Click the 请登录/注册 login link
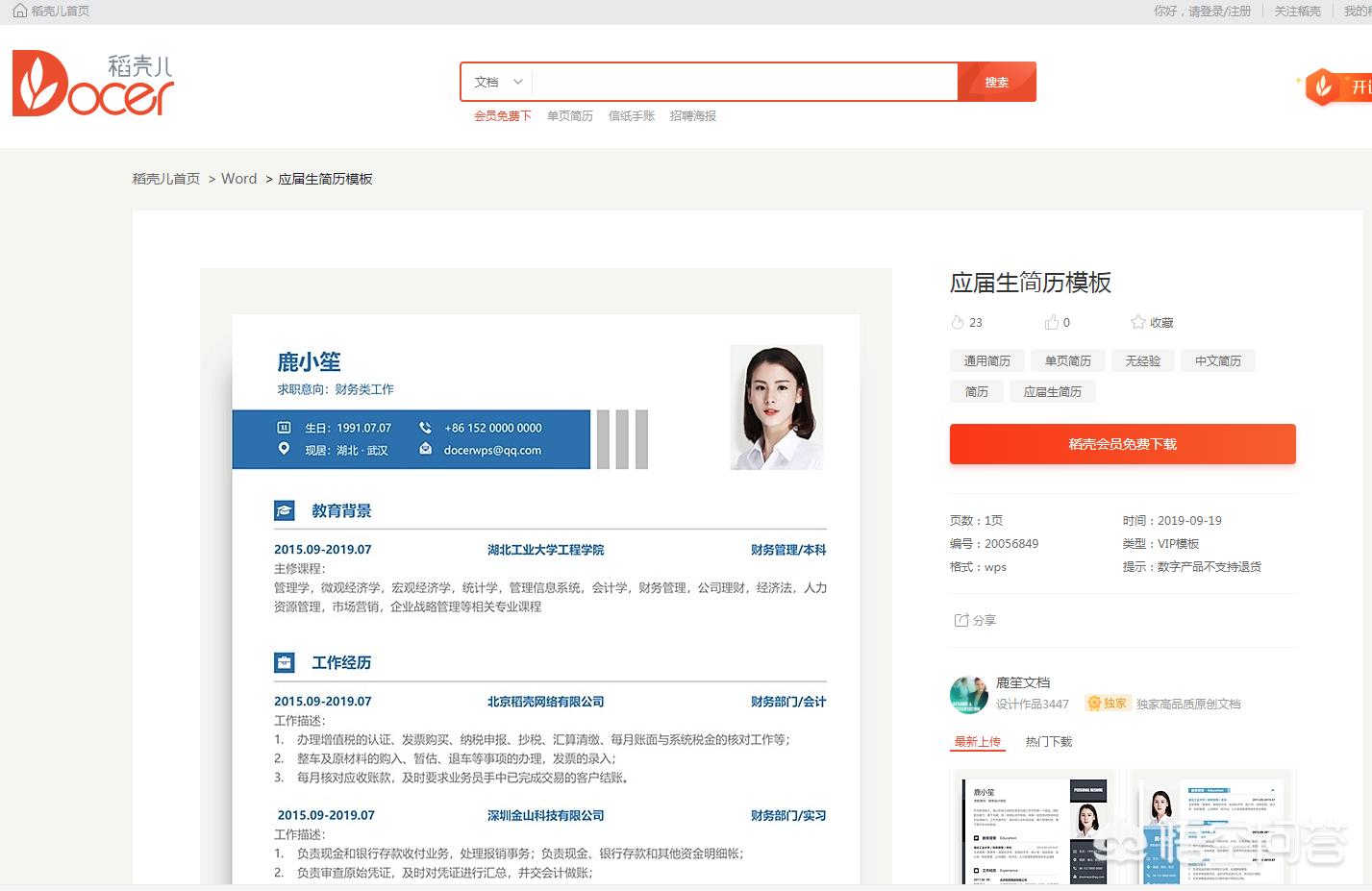Viewport: 1372px width, 891px height. (x=1220, y=11)
